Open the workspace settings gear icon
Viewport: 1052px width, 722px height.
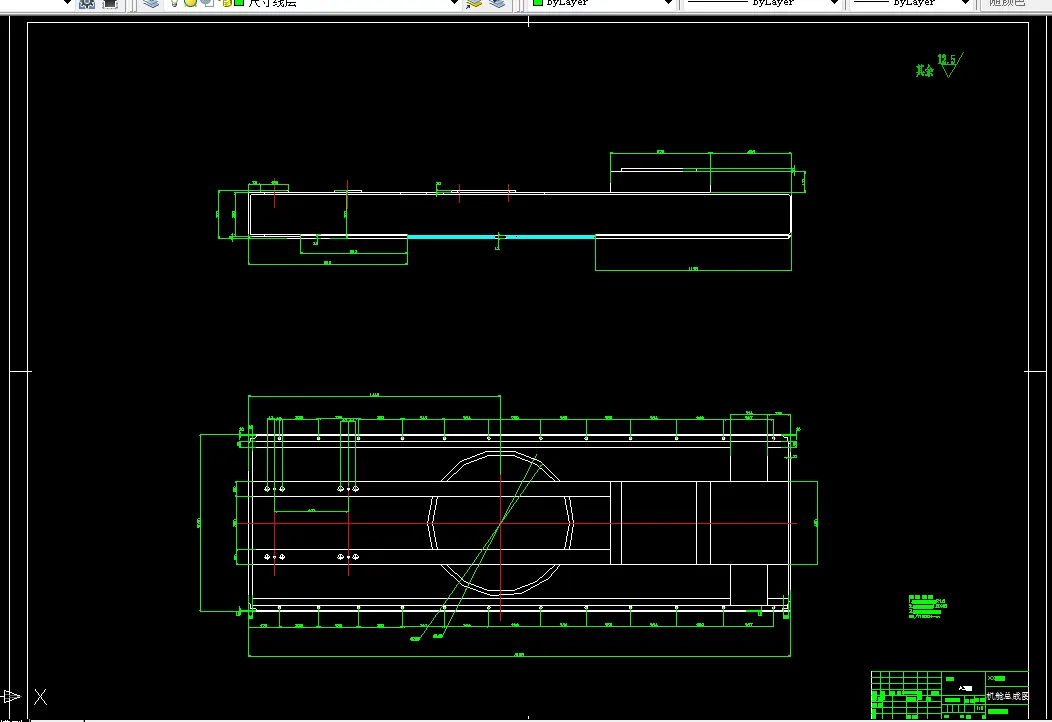[x=87, y=3]
